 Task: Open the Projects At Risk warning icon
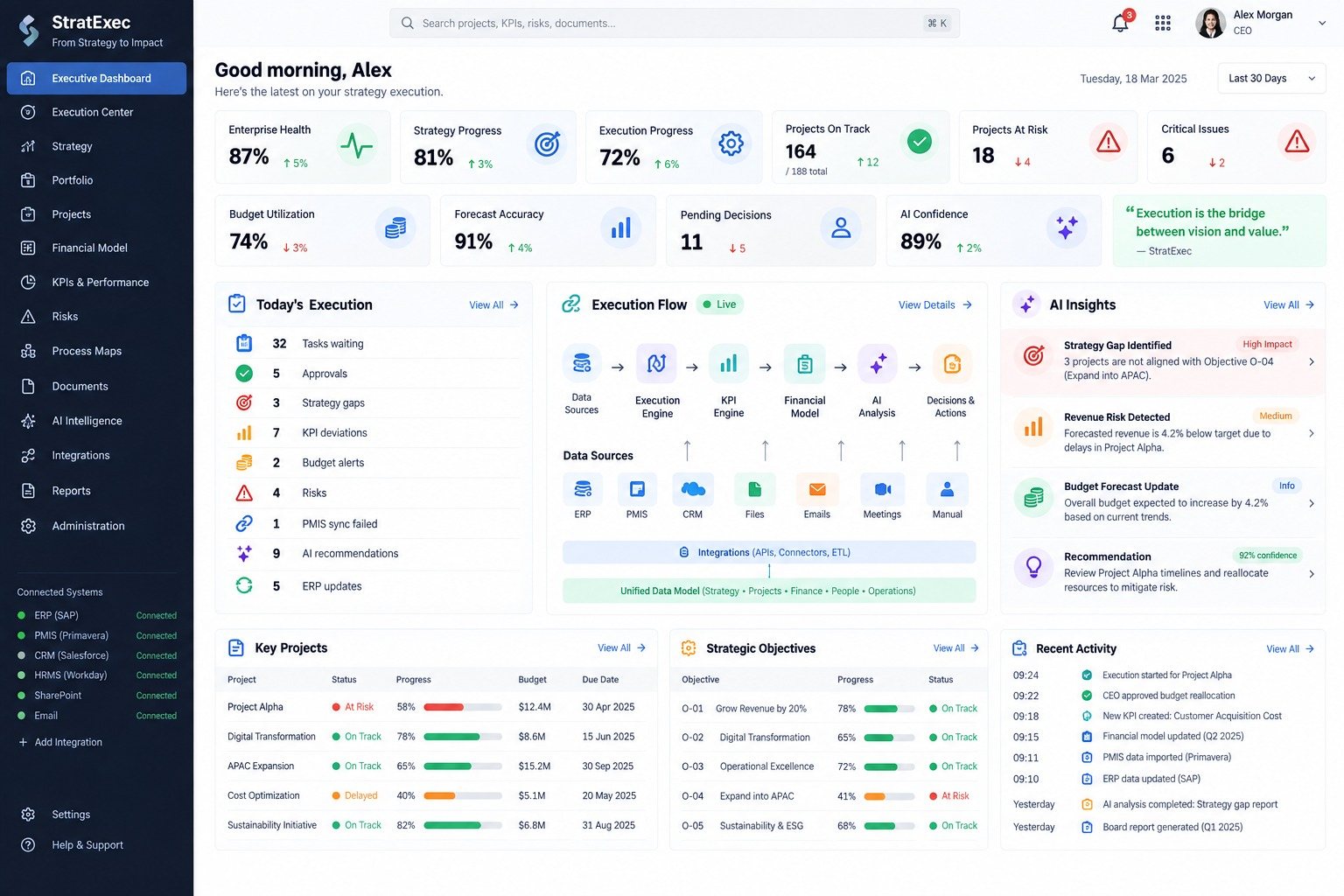point(1109,142)
